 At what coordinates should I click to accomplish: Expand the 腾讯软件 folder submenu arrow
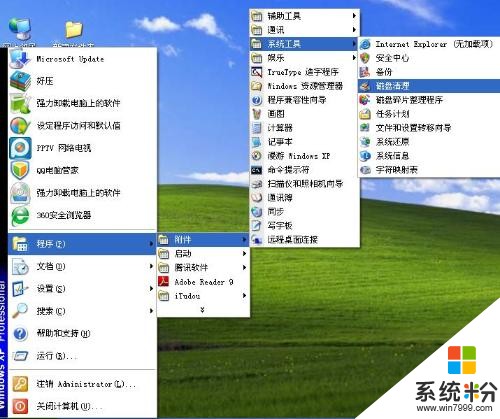pyautogui.click(x=244, y=268)
